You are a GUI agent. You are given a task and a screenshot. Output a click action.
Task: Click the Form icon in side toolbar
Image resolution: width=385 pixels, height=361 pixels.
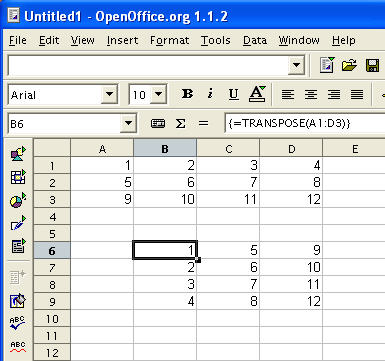pos(18,246)
